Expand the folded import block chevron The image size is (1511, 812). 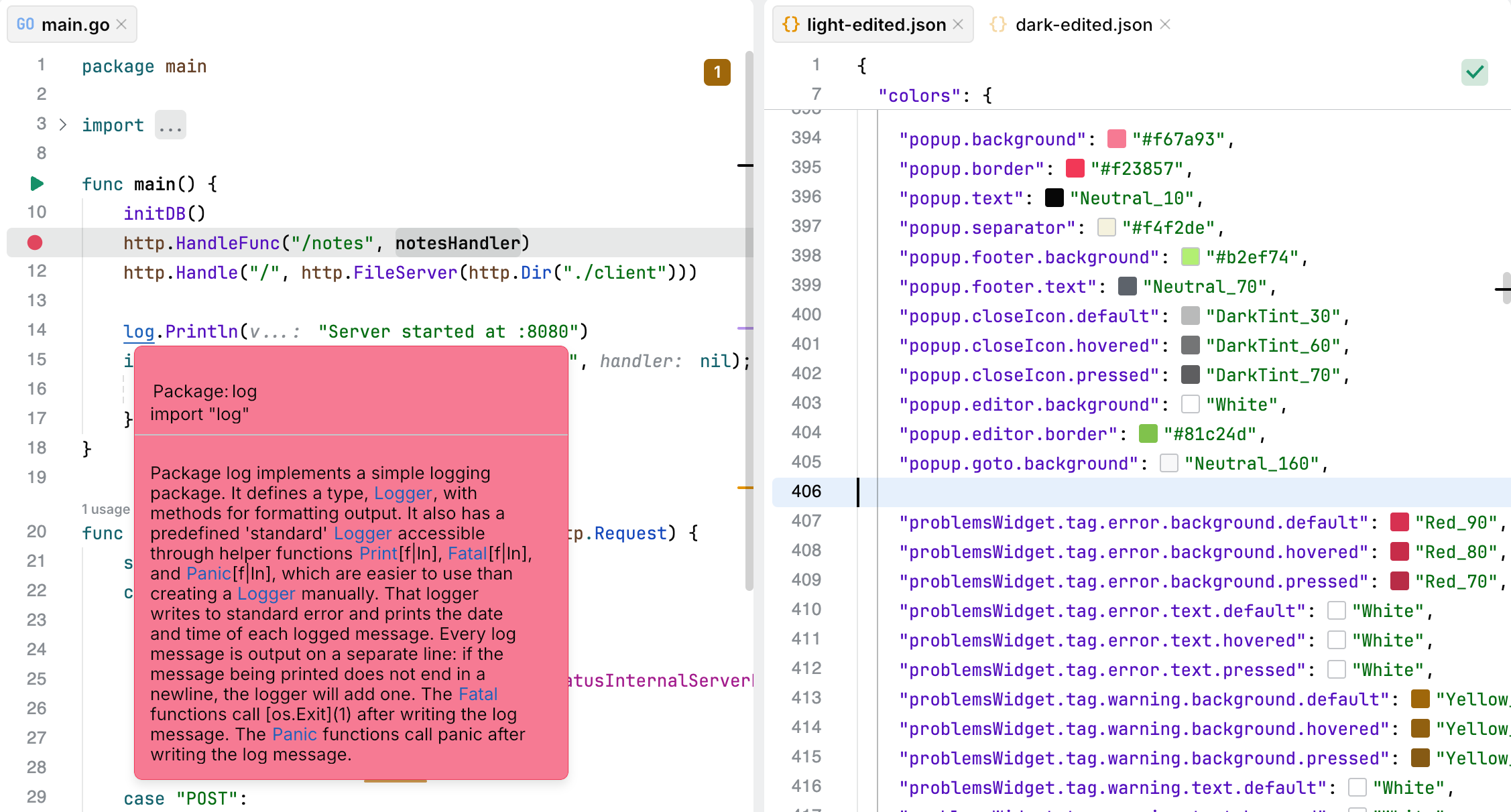tap(63, 125)
